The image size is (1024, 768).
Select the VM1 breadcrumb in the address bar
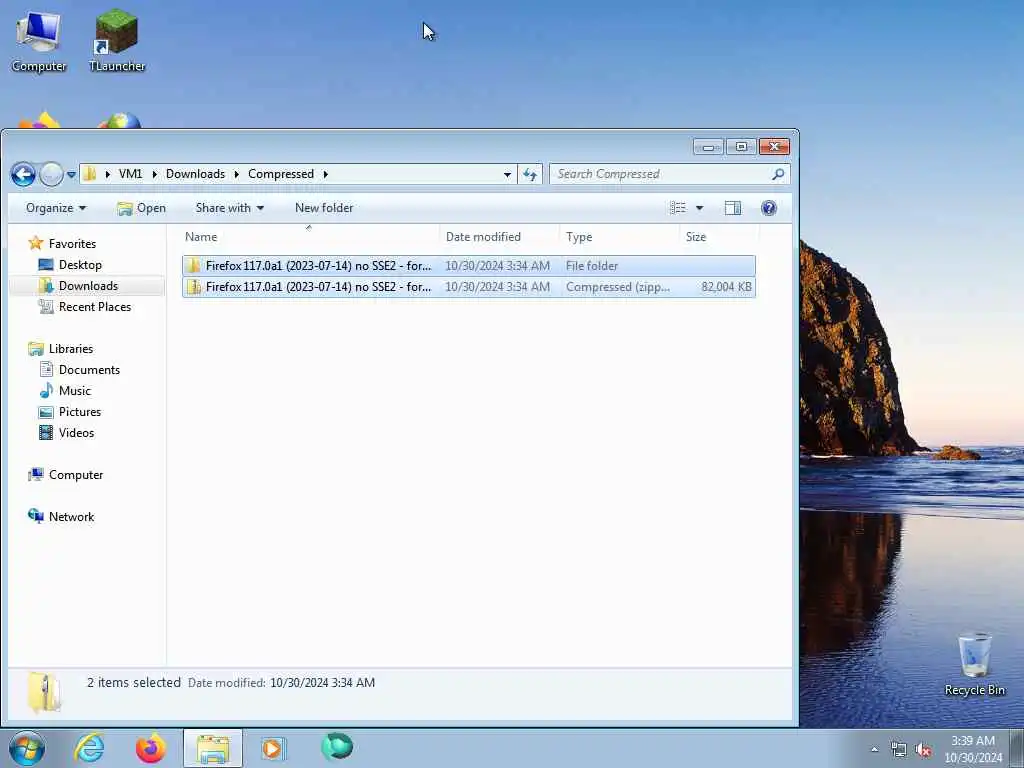coord(130,174)
